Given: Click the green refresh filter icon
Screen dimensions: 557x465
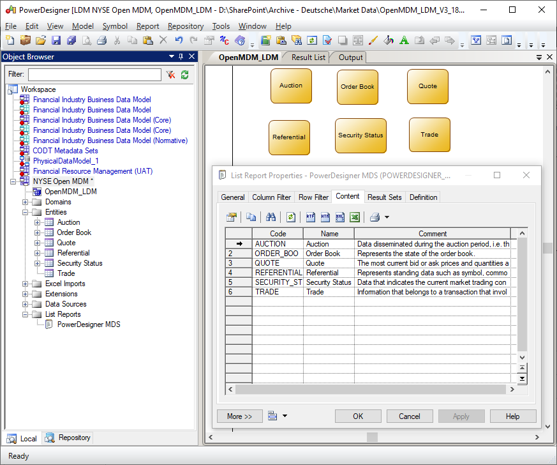Looking at the screenshot, I should (185, 75).
